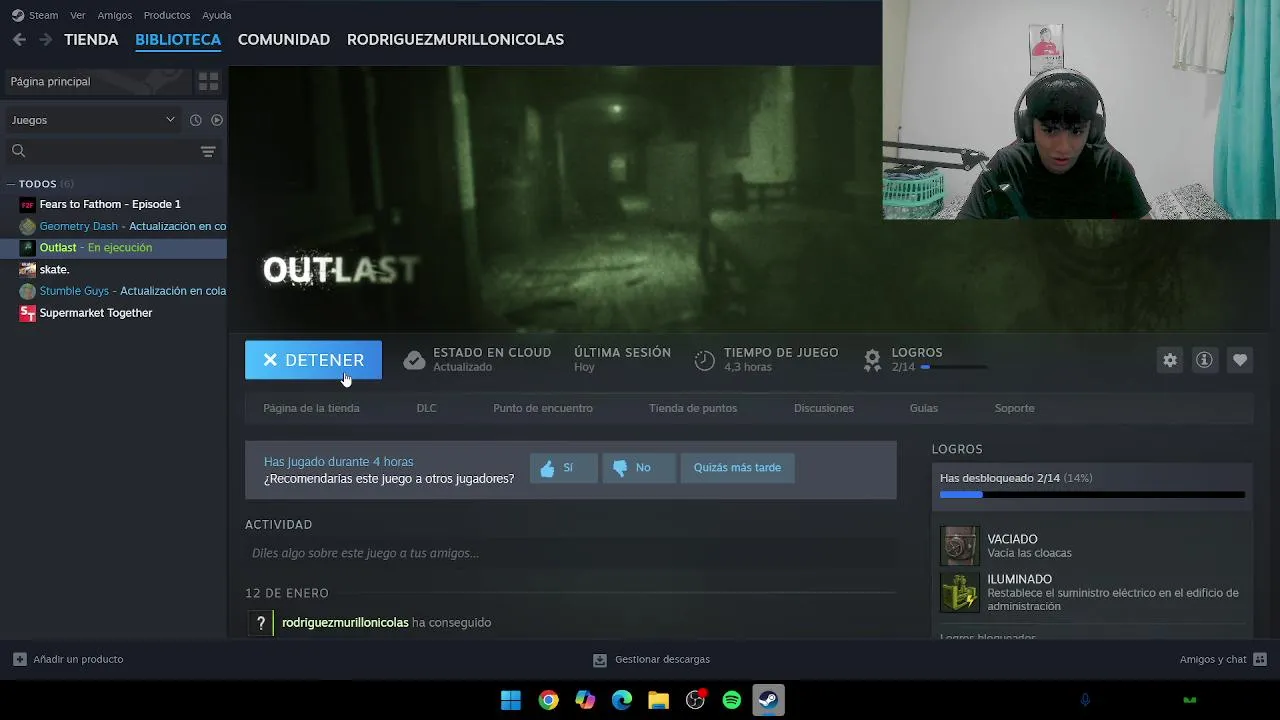This screenshot has width=1280, height=720.
Task: Open the Amigos menu
Action: point(115,15)
